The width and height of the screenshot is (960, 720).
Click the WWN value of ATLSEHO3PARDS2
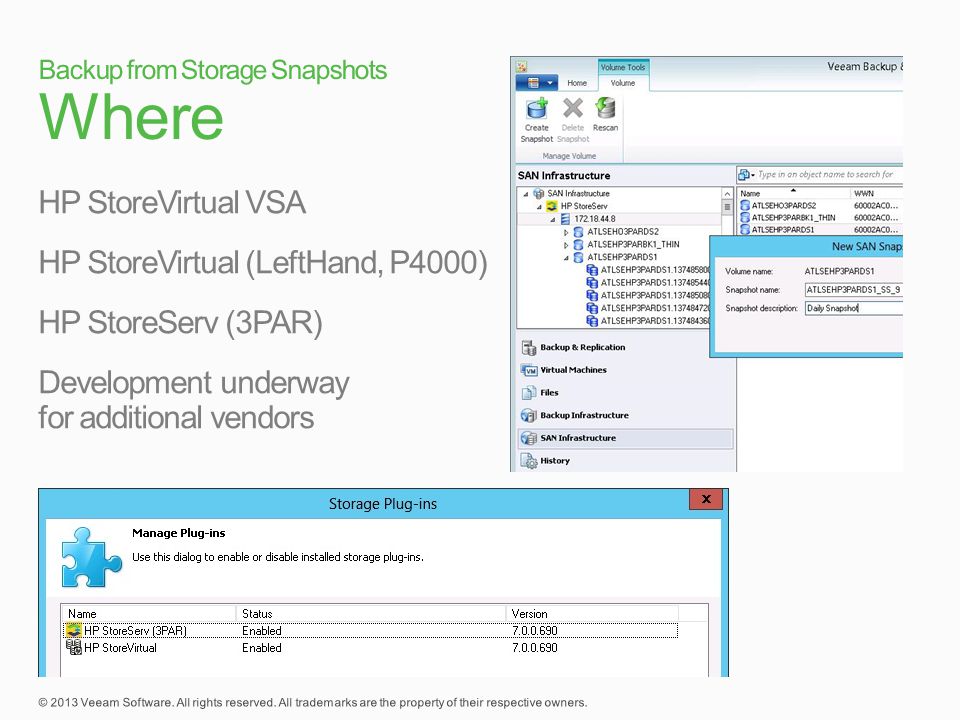coord(876,206)
